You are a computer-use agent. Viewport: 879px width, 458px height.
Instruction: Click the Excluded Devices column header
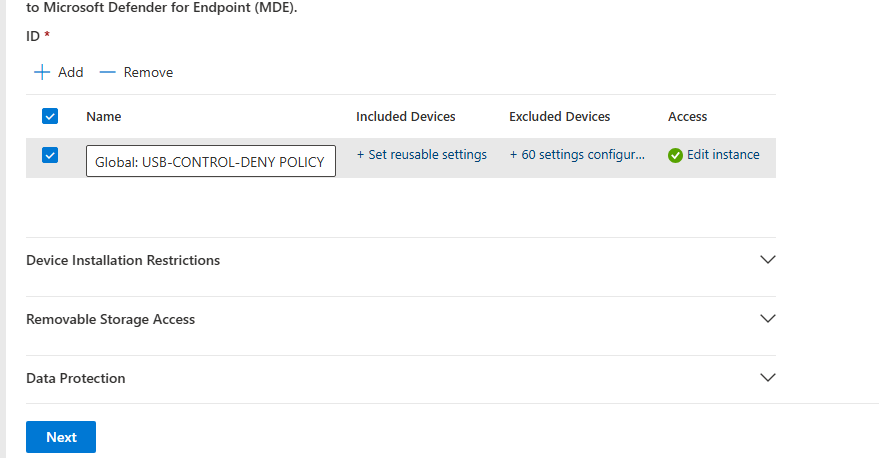(x=559, y=117)
